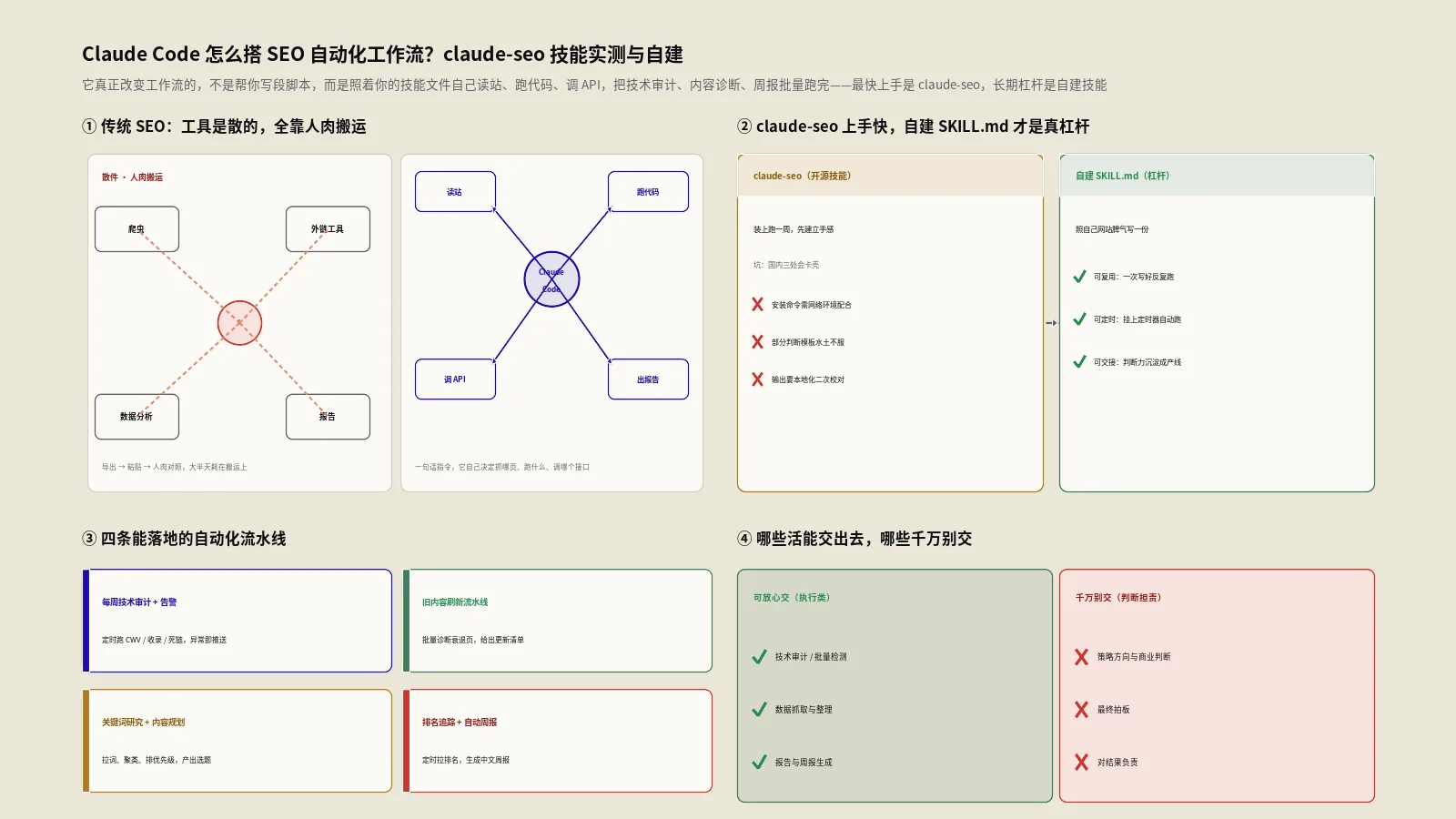Click the main title about claude-seo 技能实测与自建

click(382, 55)
